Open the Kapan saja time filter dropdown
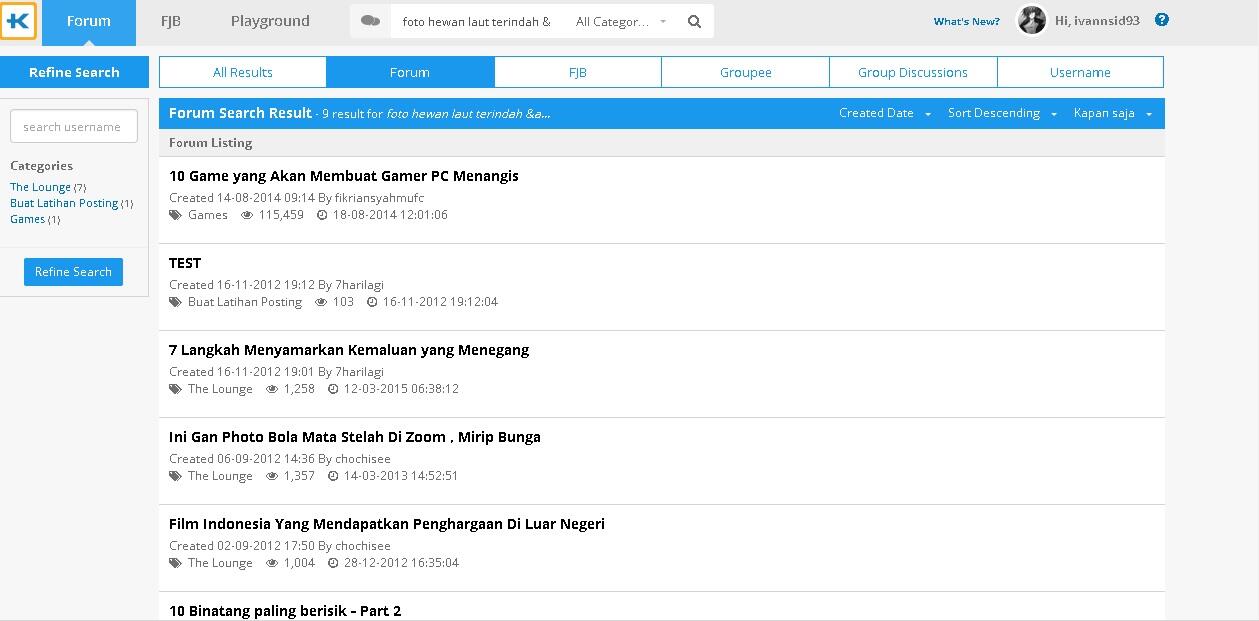1259x621 pixels. tap(1113, 113)
